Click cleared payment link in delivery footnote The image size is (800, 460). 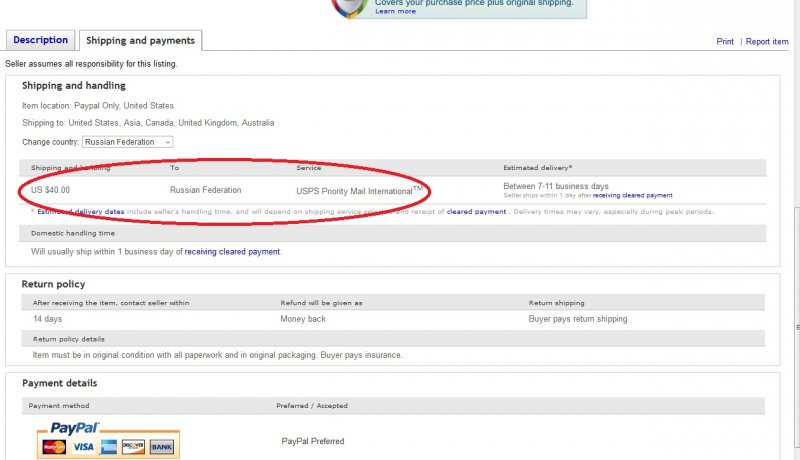click(x=477, y=212)
